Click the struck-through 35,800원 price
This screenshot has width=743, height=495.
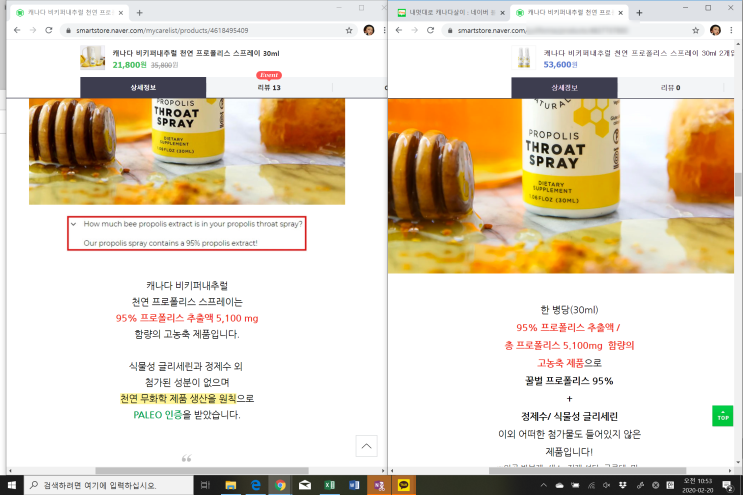(164, 65)
